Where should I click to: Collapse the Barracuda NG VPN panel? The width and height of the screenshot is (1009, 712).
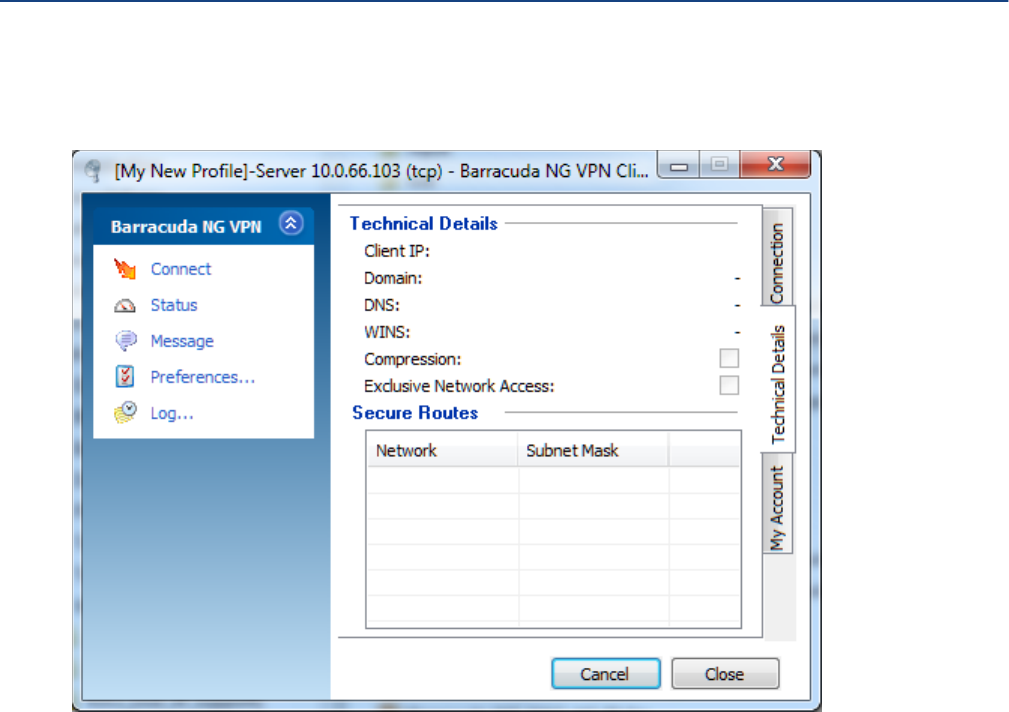(x=291, y=224)
